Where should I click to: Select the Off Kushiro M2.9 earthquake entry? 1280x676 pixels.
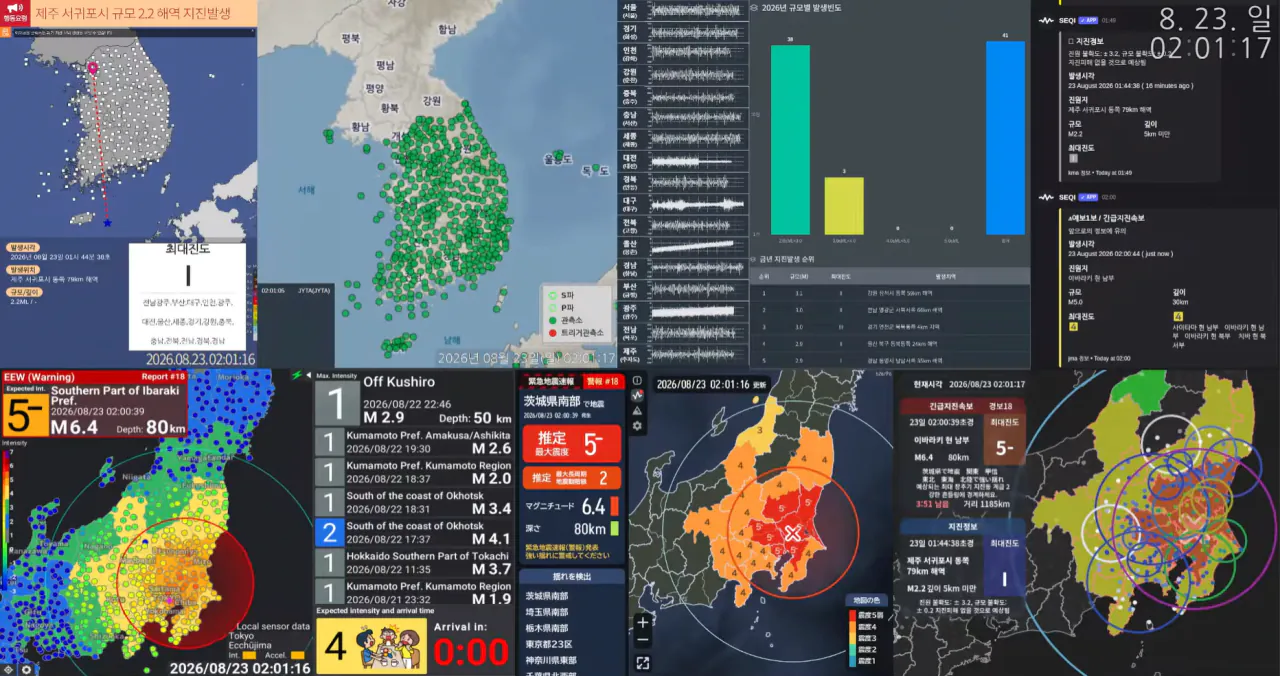click(x=414, y=398)
